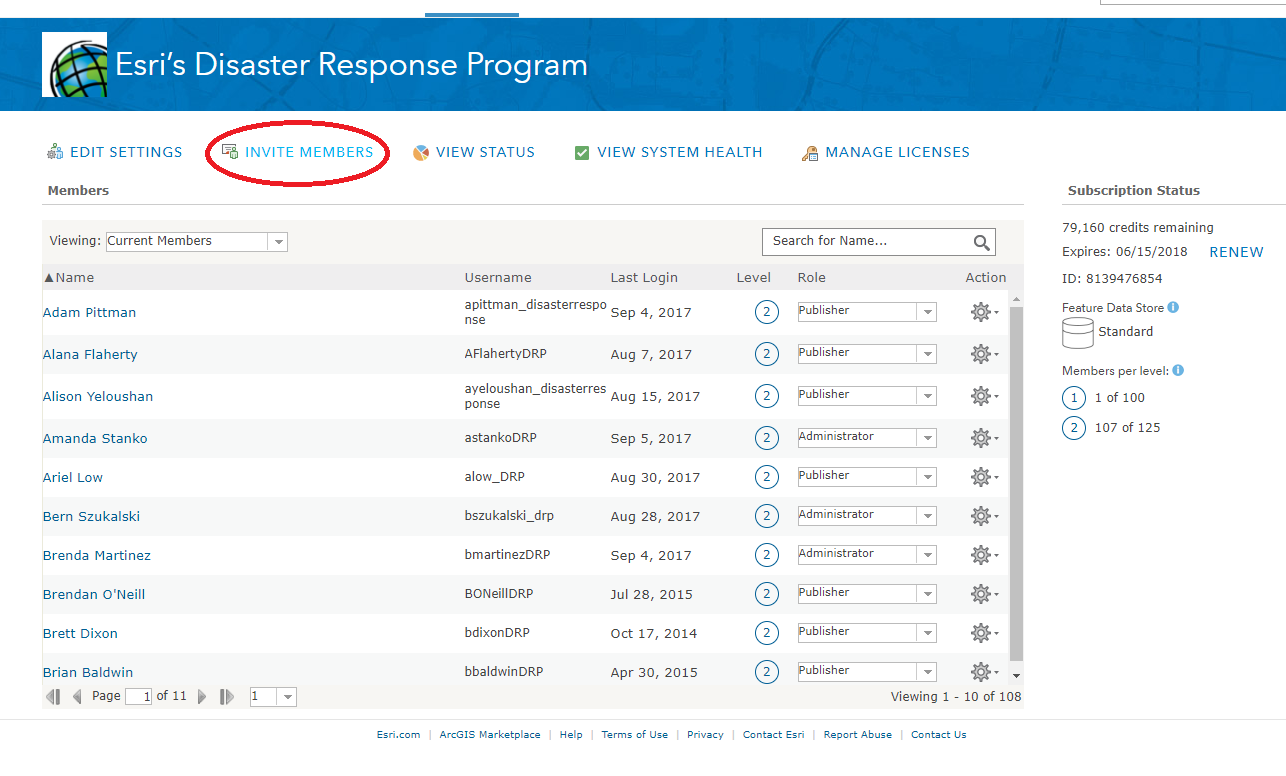The height and width of the screenshot is (776, 1286).
Task: Open the Report Abuse footer link
Action: tap(858, 734)
